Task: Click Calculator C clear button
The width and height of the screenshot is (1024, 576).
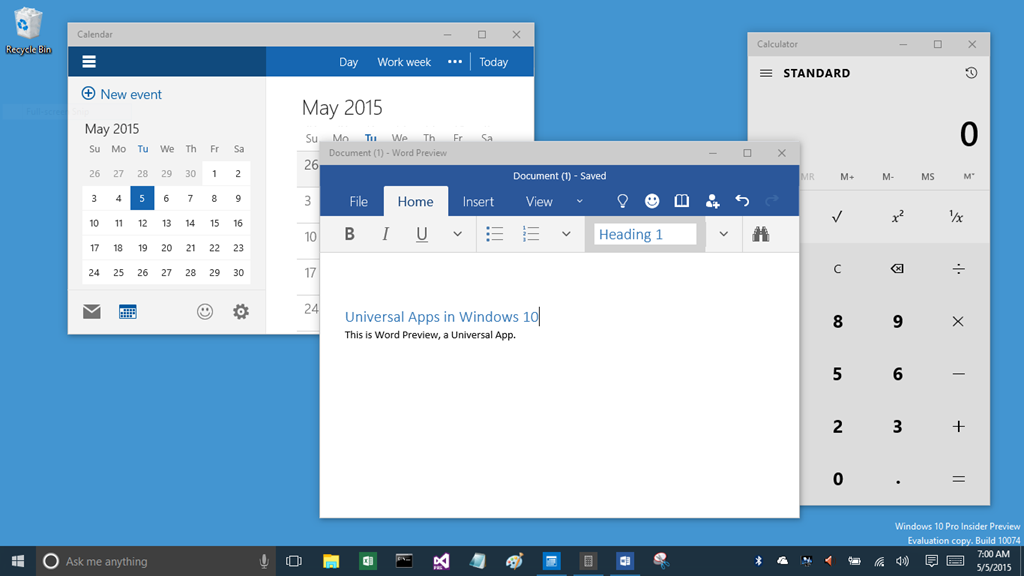Action: click(837, 268)
